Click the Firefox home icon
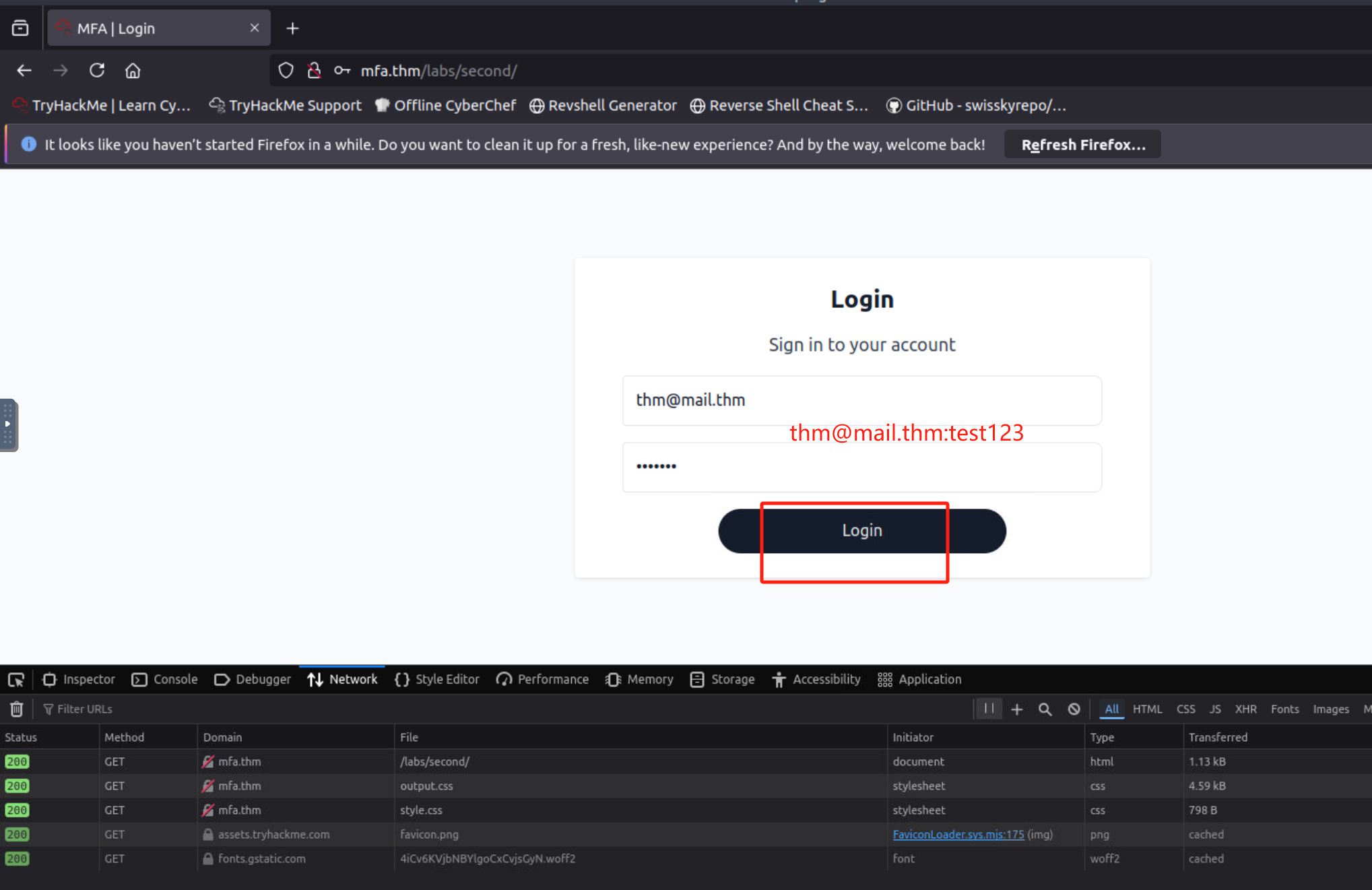 point(133,70)
